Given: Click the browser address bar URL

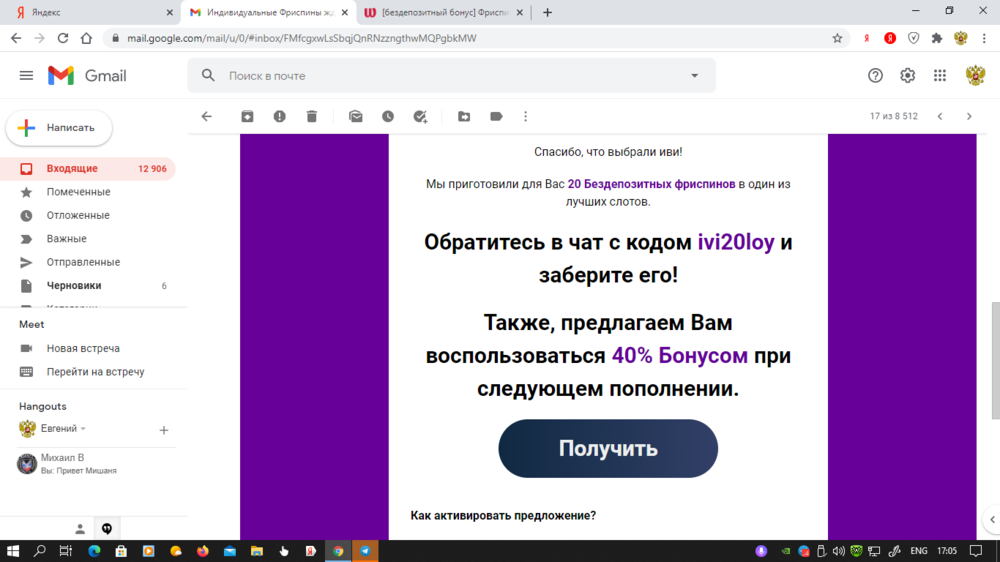Looking at the screenshot, I should tap(302, 38).
